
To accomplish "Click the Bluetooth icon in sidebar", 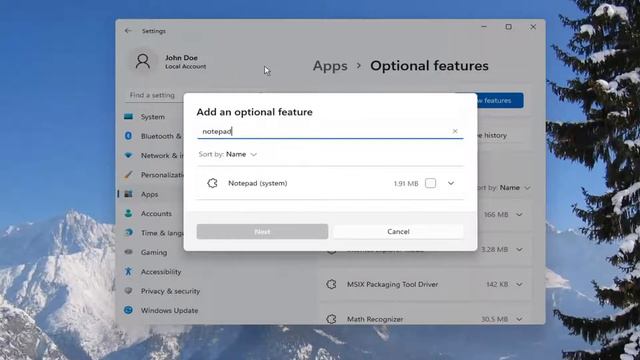I will 129,136.
